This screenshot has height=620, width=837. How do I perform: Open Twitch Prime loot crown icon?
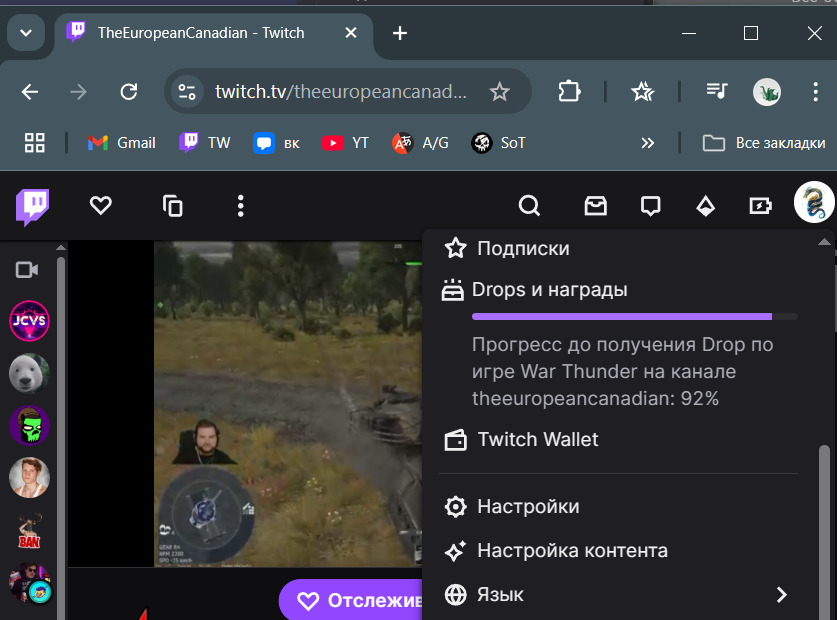tap(705, 206)
